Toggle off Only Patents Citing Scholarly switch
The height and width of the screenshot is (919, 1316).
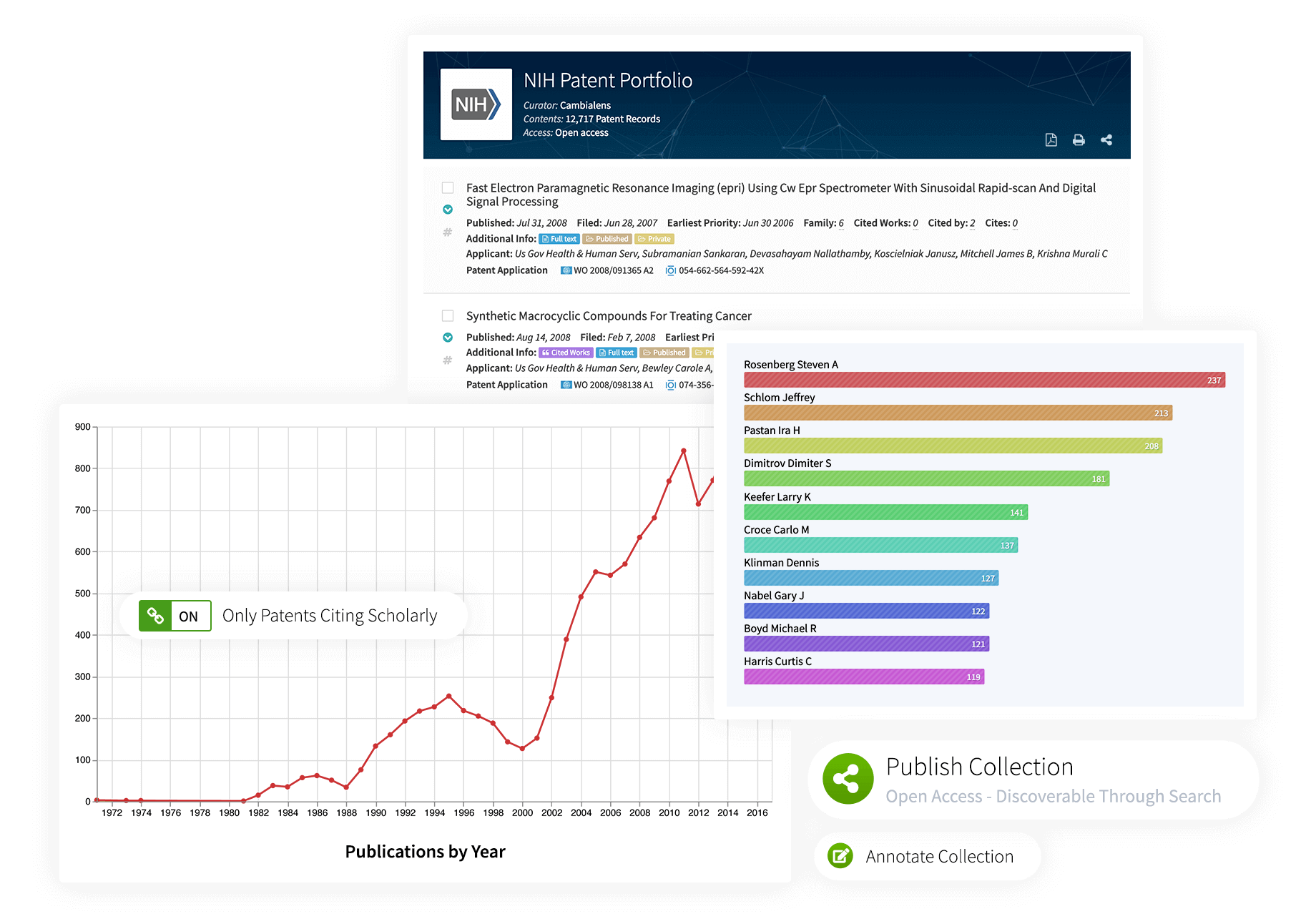[175, 616]
